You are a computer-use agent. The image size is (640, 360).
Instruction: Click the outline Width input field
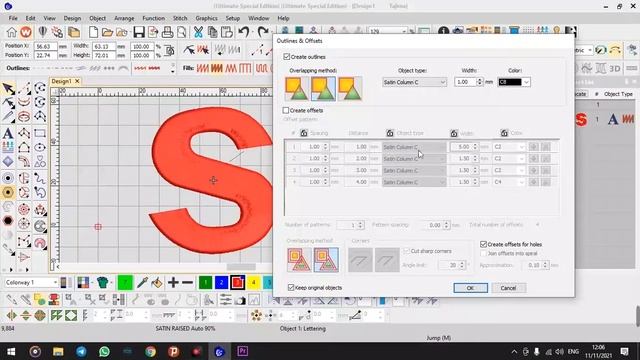(x=465, y=82)
